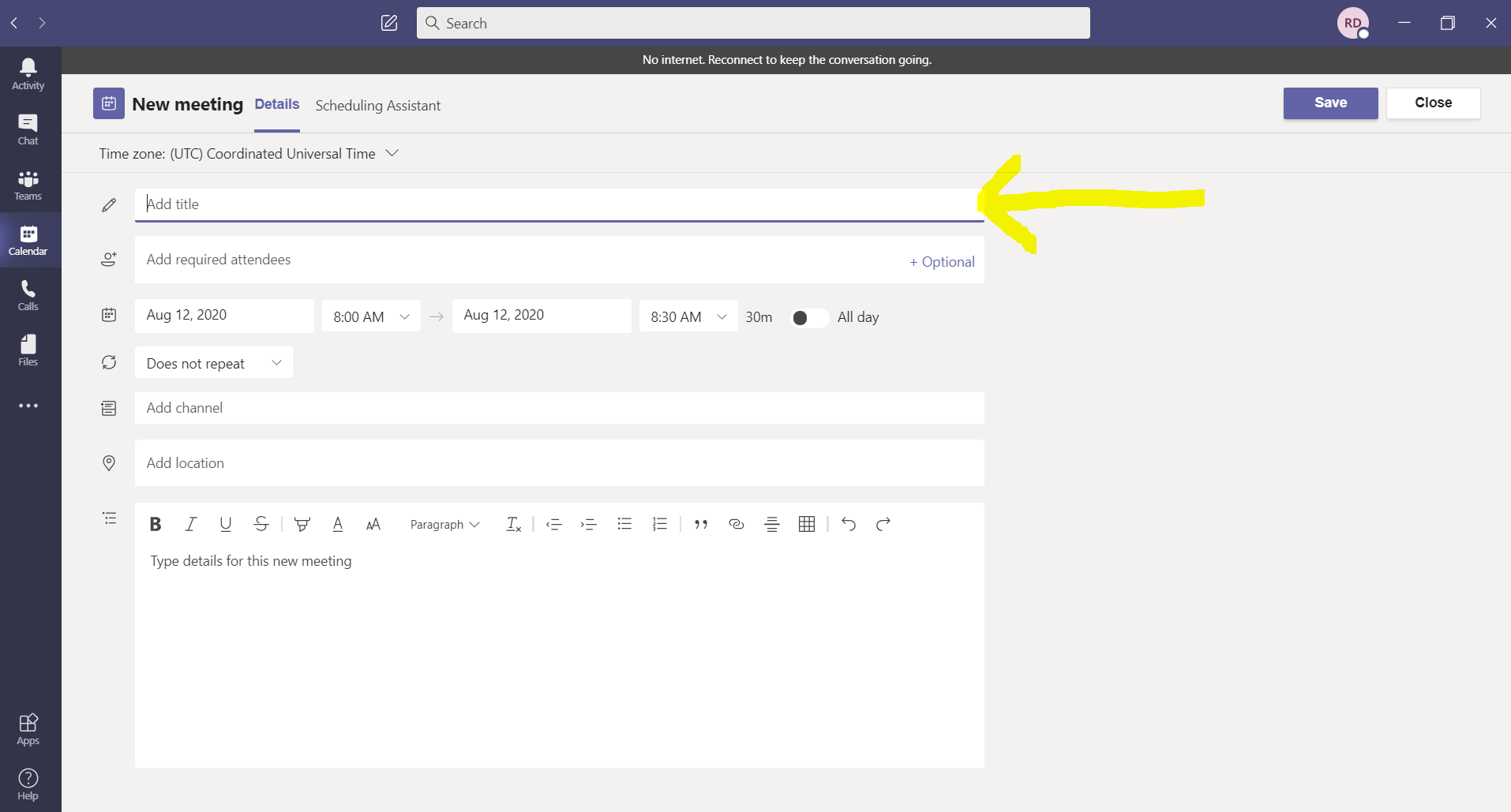Open the 8:30 AM end time dropdown
The image size is (1511, 812).
point(688,316)
